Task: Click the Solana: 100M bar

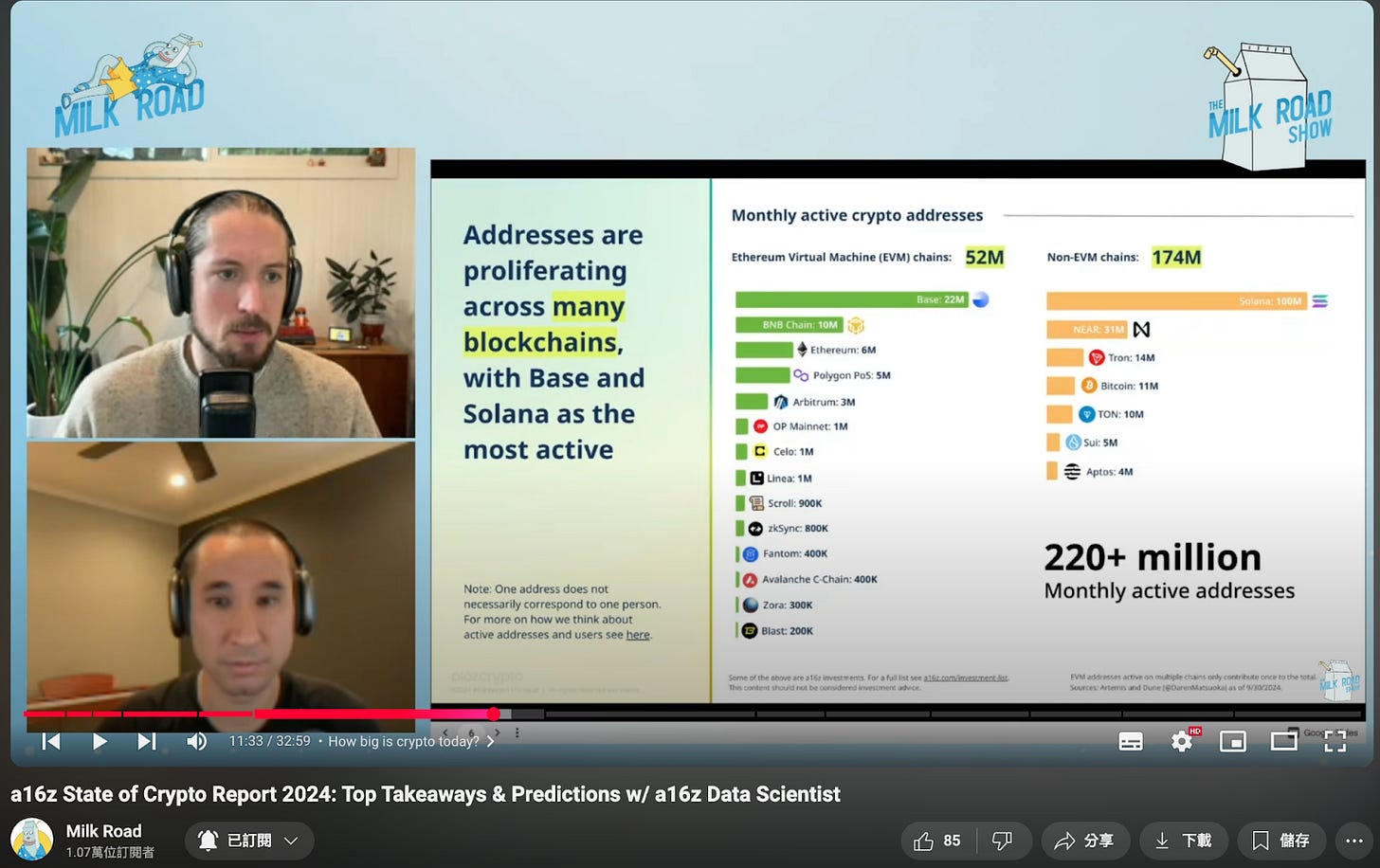Action: [x=1176, y=301]
